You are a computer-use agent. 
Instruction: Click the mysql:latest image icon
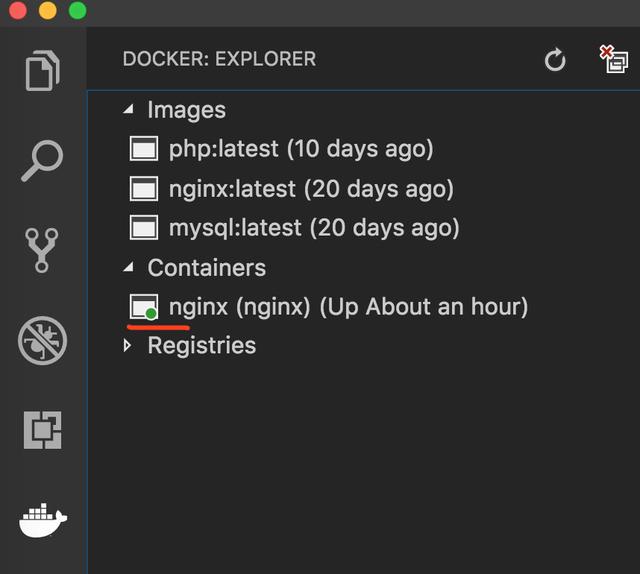click(x=144, y=227)
